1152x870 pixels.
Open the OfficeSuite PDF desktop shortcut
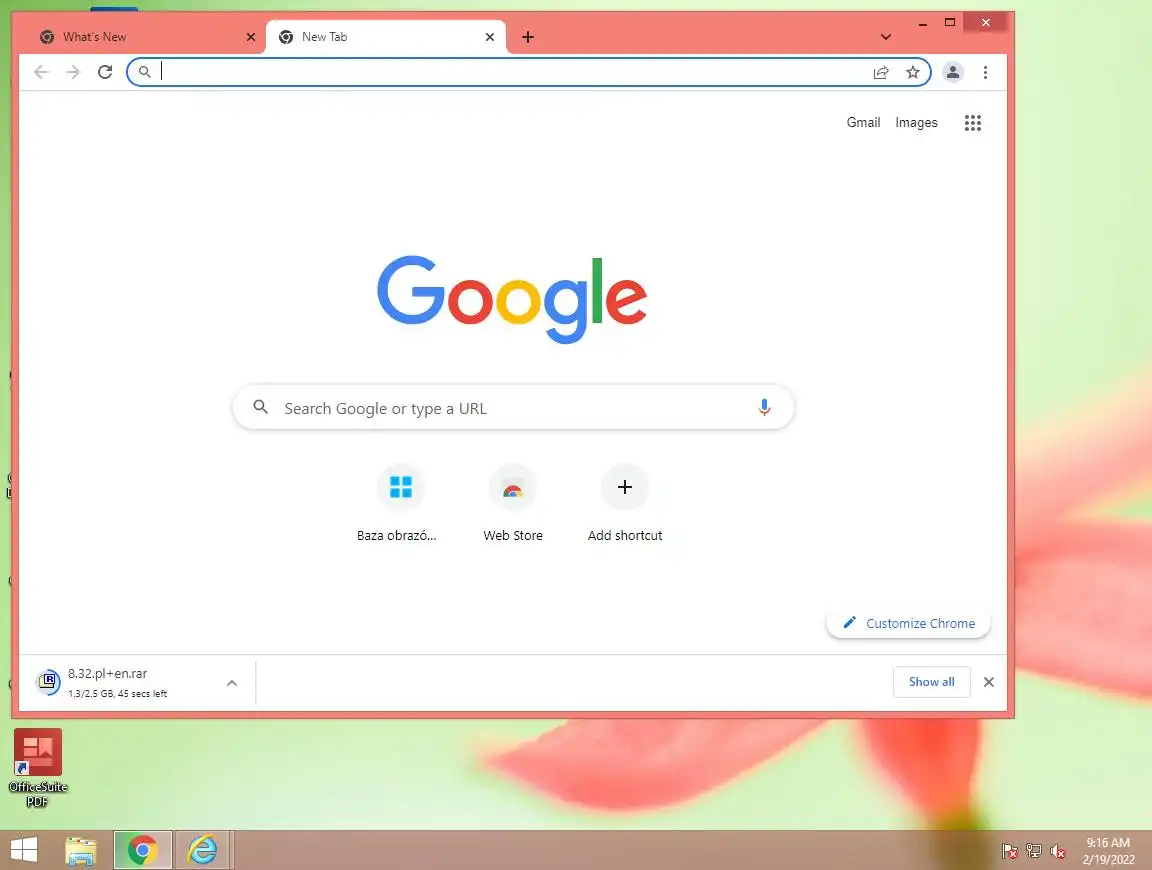tap(37, 768)
